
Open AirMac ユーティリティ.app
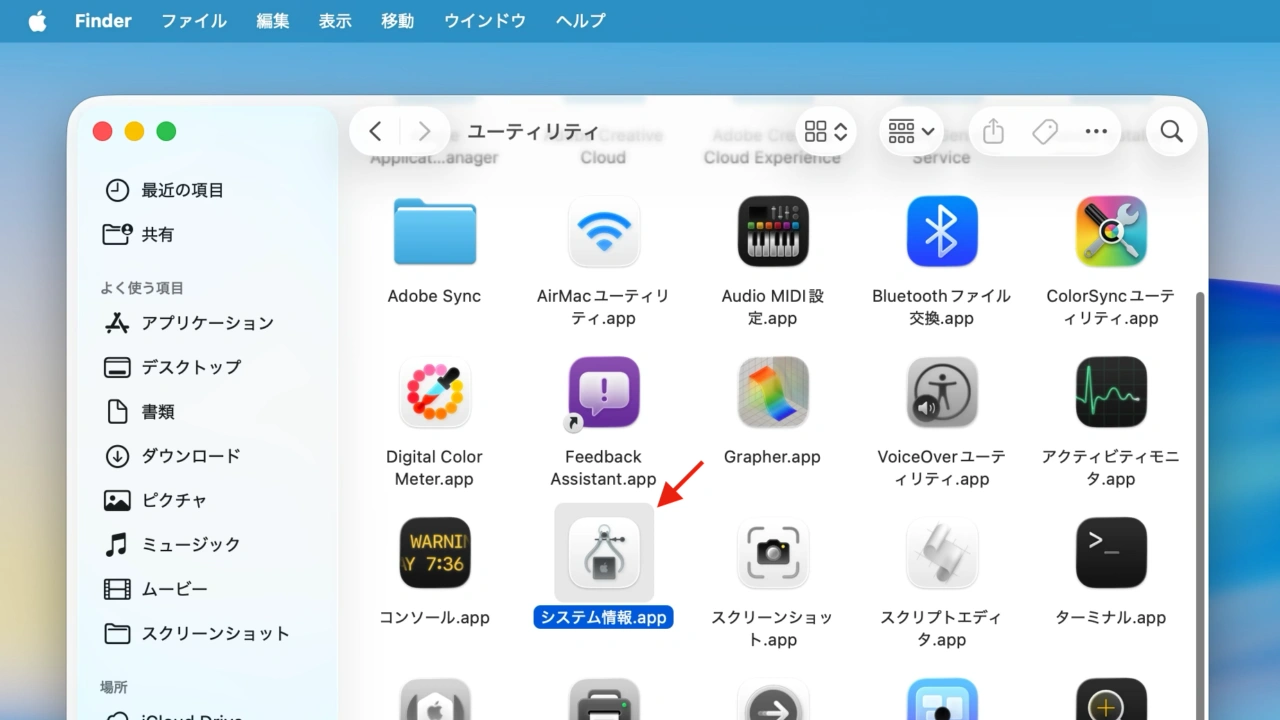click(x=603, y=231)
